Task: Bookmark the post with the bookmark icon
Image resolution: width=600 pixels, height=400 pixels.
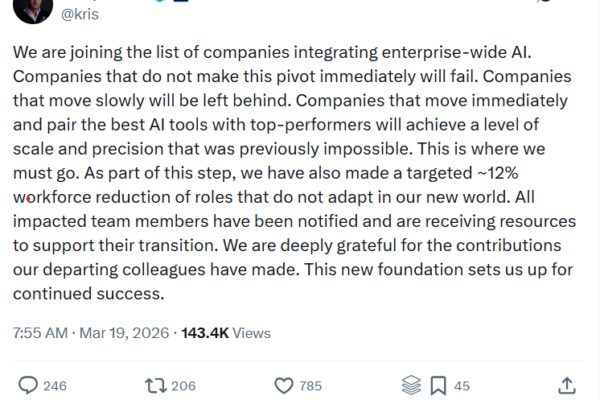Action: [437, 385]
